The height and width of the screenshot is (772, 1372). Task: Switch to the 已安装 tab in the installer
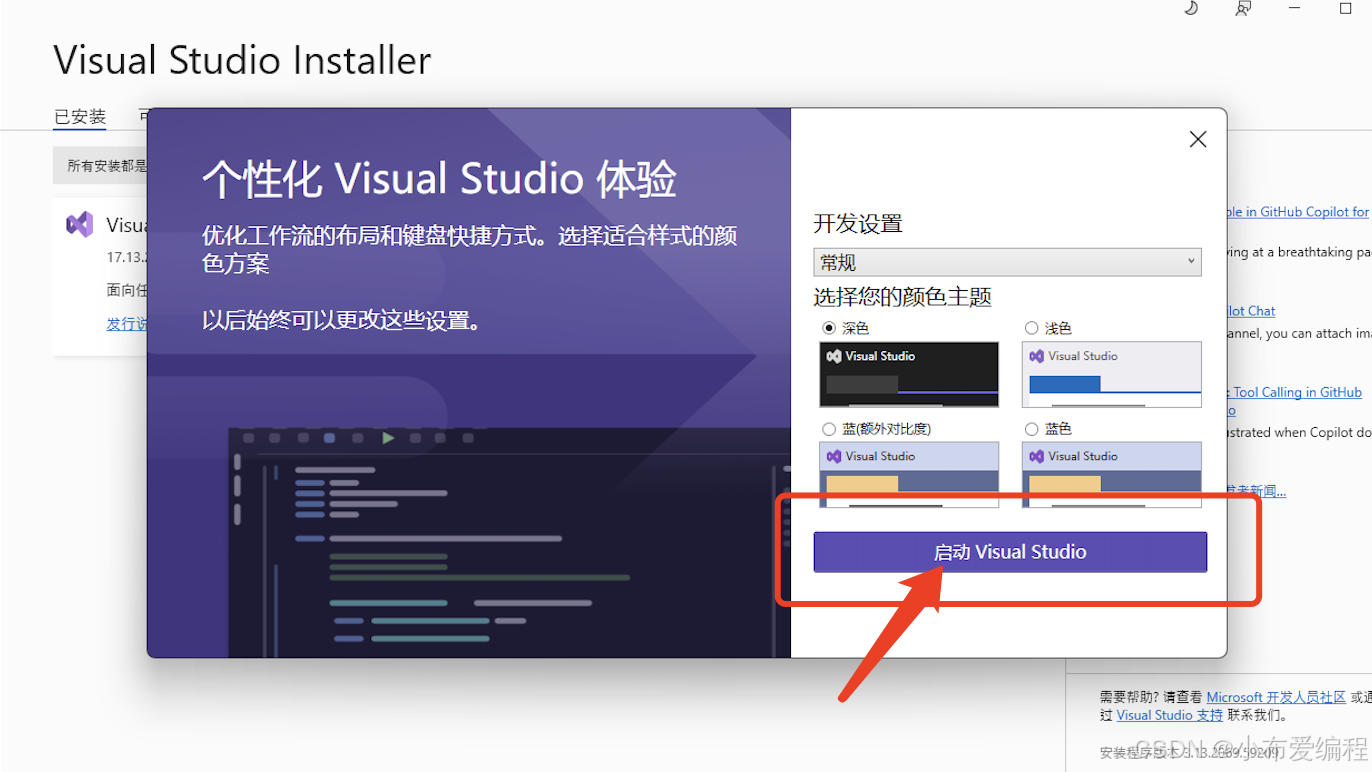coord(80,117)
